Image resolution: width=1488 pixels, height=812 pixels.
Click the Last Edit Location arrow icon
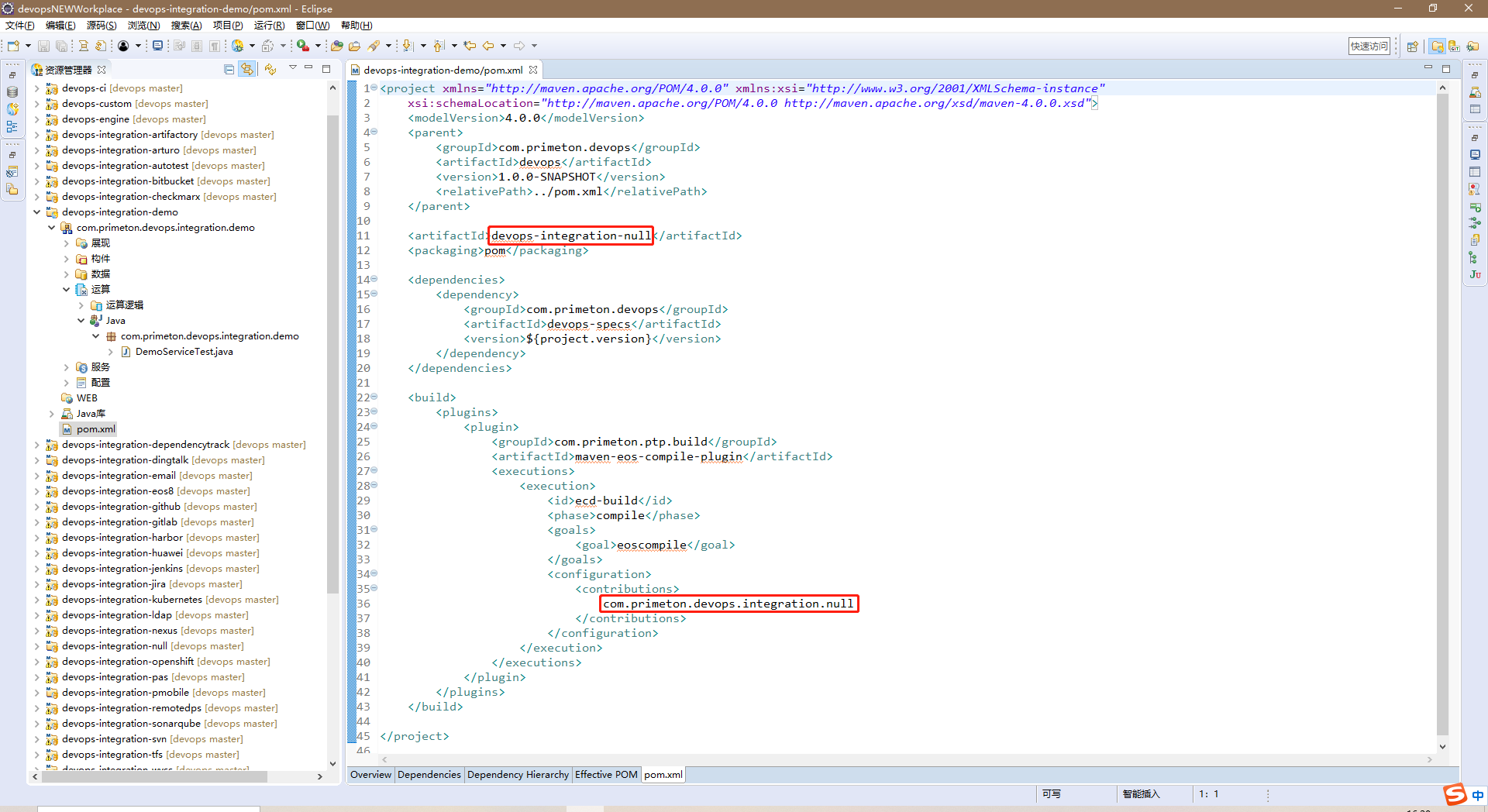[470, 46]
